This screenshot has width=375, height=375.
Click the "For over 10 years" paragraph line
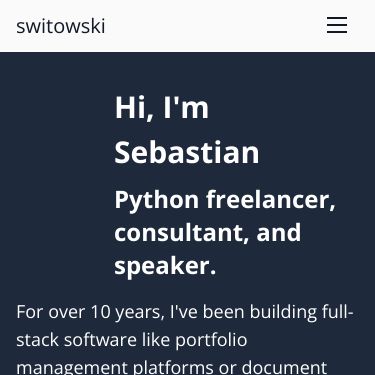(x=185, y=312)
